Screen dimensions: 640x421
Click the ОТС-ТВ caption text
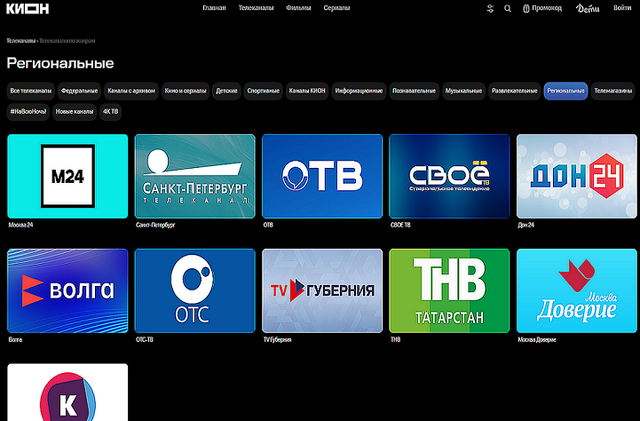click(x=144, y=340)
